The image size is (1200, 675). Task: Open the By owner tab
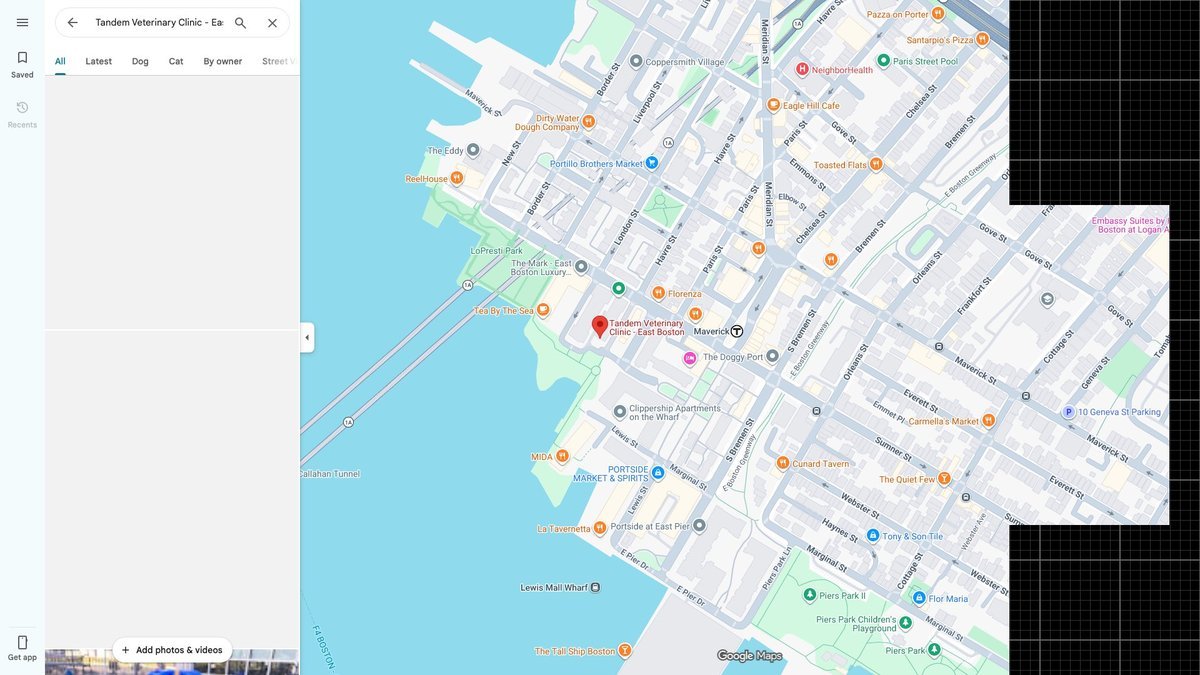[223, 61]
